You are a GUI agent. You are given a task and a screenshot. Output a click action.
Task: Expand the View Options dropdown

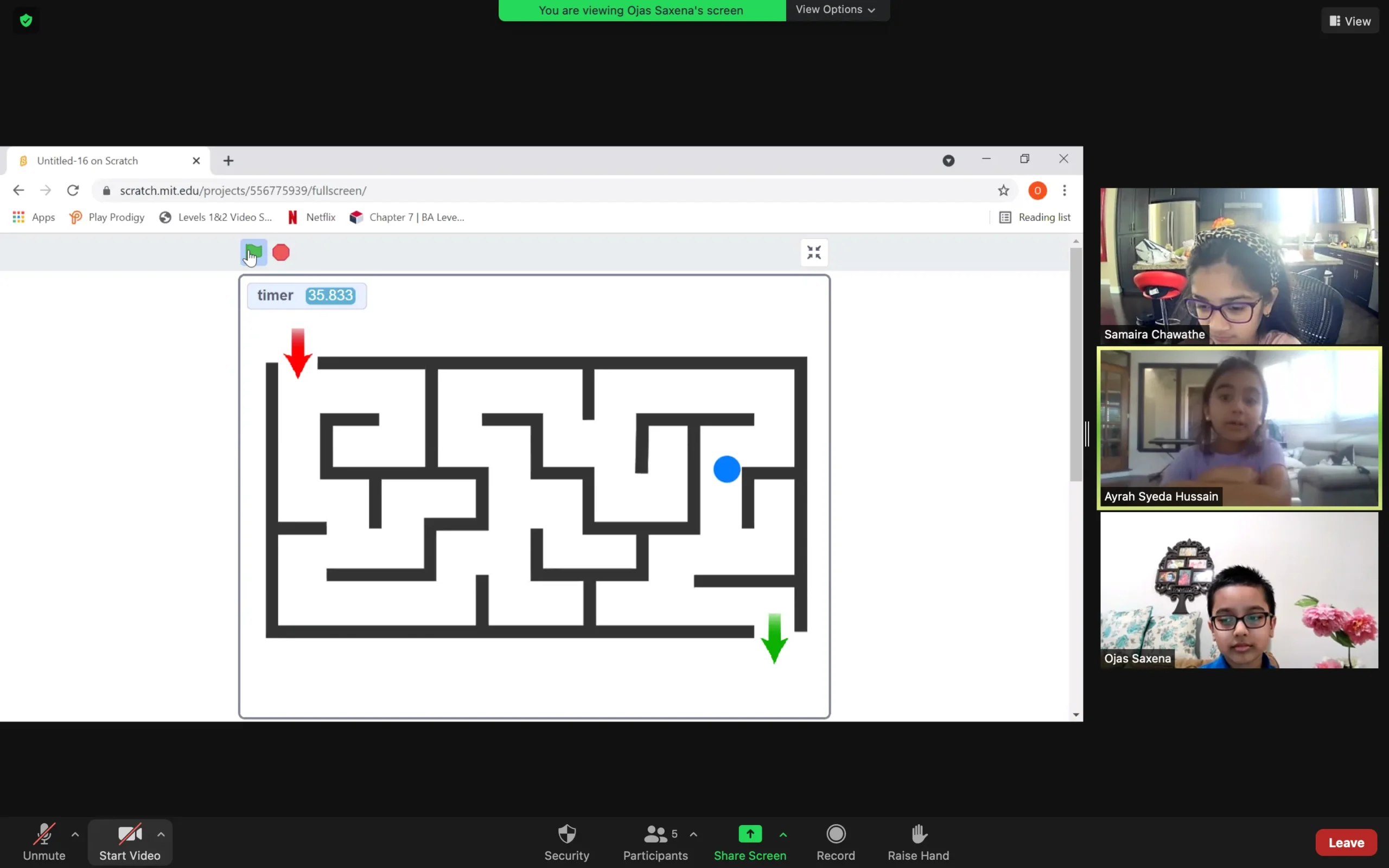[836, 10]
